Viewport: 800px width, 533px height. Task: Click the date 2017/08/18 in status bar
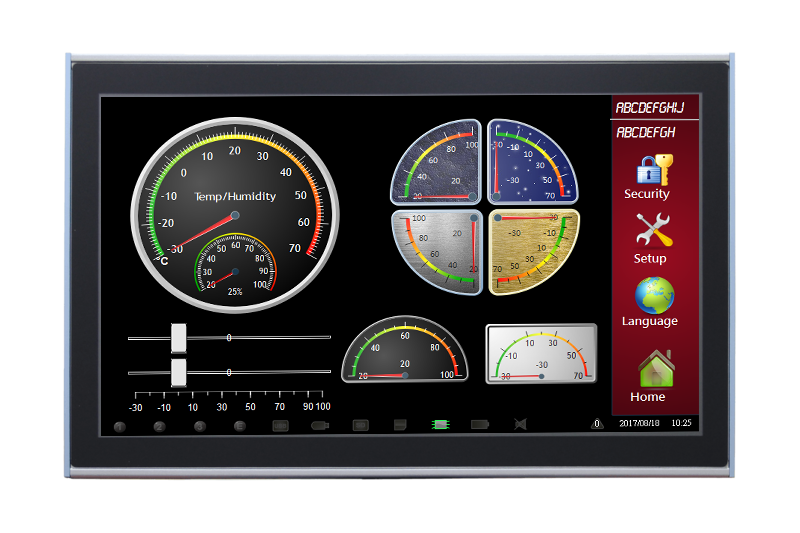tap(638, 424)
